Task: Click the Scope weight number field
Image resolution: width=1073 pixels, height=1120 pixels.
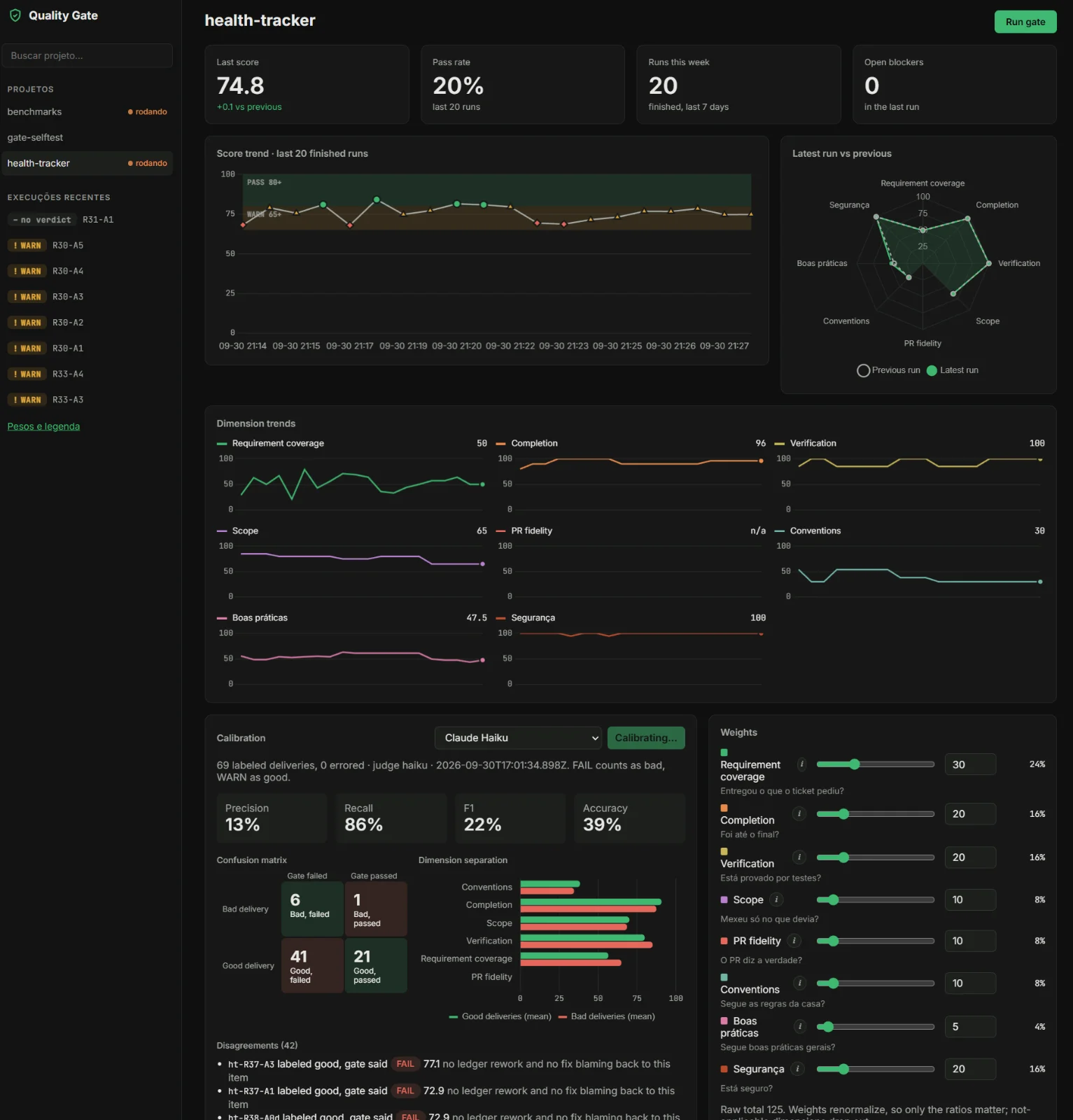Action: (x=970, y=899)
